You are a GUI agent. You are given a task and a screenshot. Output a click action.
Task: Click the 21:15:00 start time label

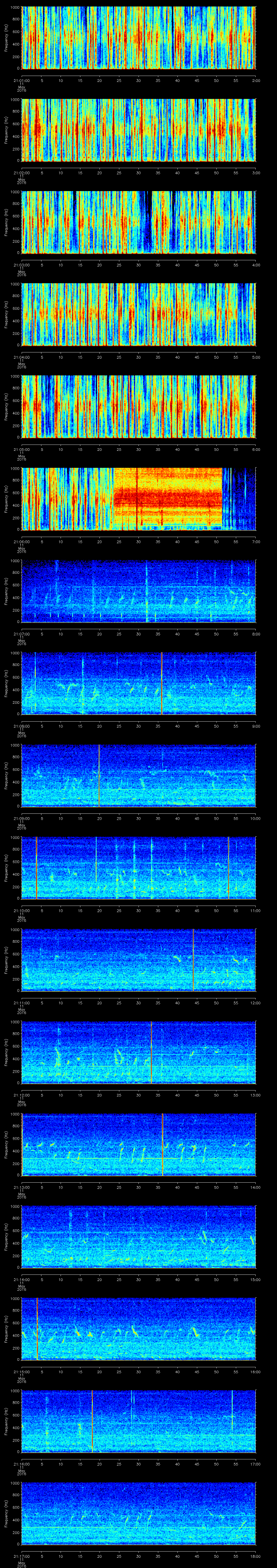tap(21, 1371)
